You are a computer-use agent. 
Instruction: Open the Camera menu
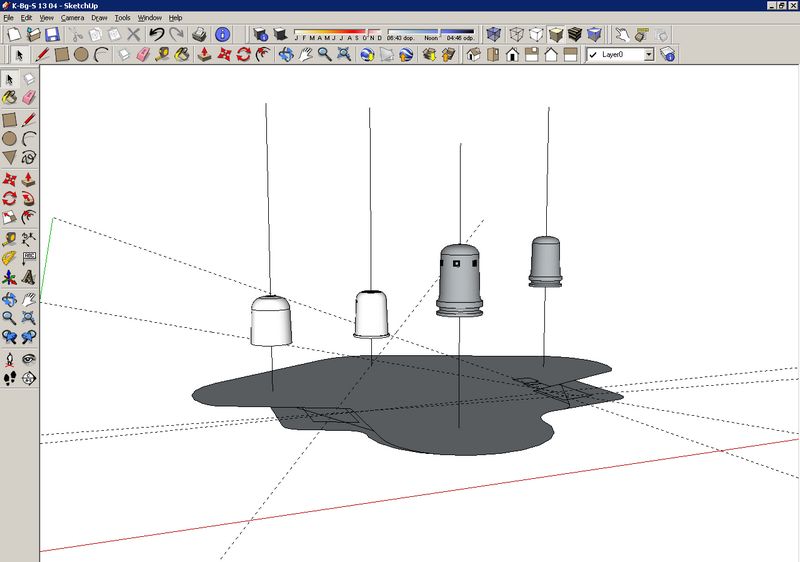pyautogui.click(x=71, y=18)
